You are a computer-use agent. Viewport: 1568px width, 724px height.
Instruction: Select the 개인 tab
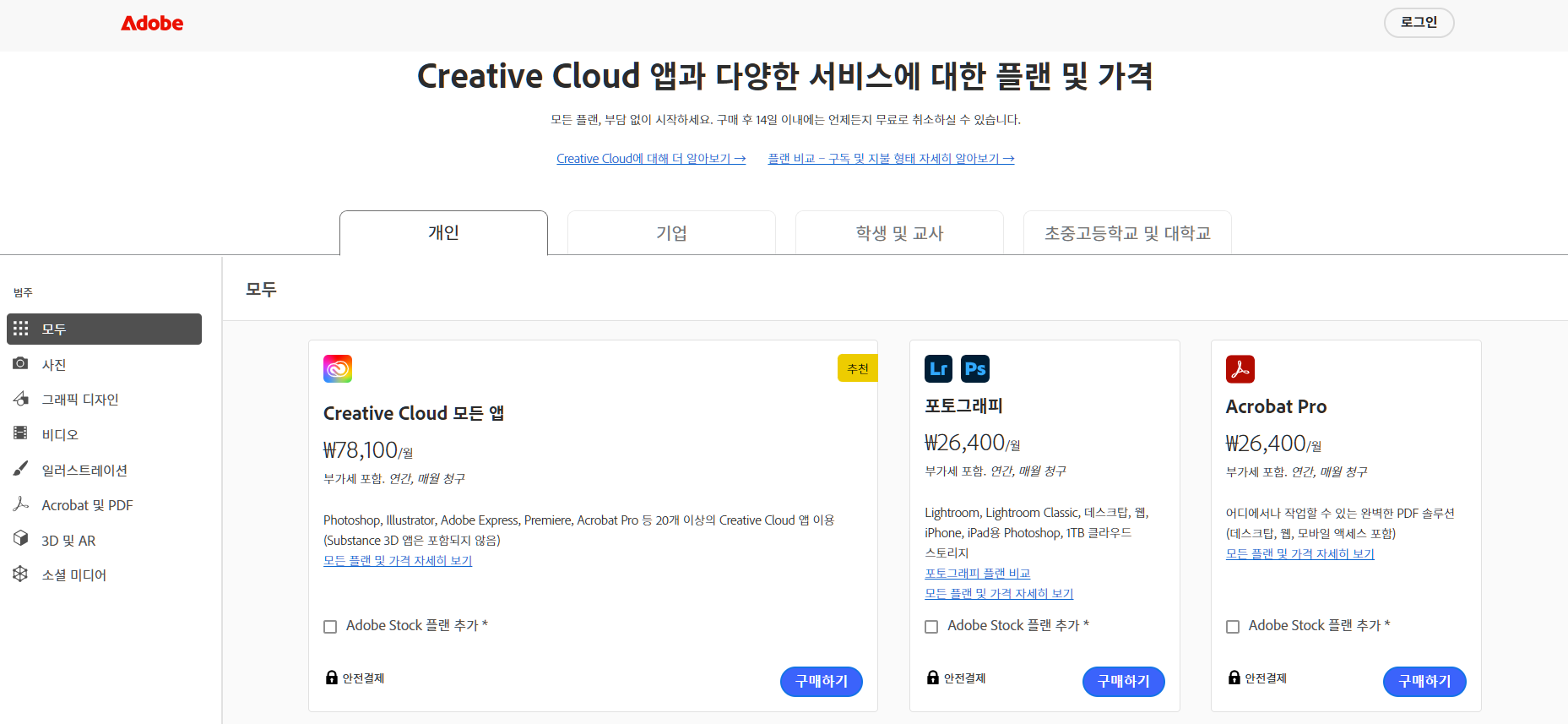pos(443,233)
